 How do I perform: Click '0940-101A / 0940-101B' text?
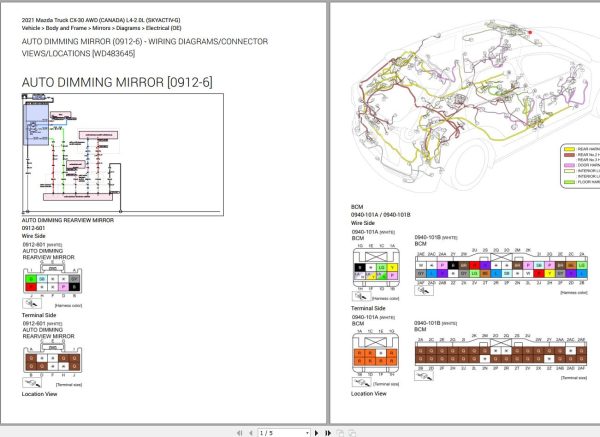pyautogui.click(x=380, y=215)
